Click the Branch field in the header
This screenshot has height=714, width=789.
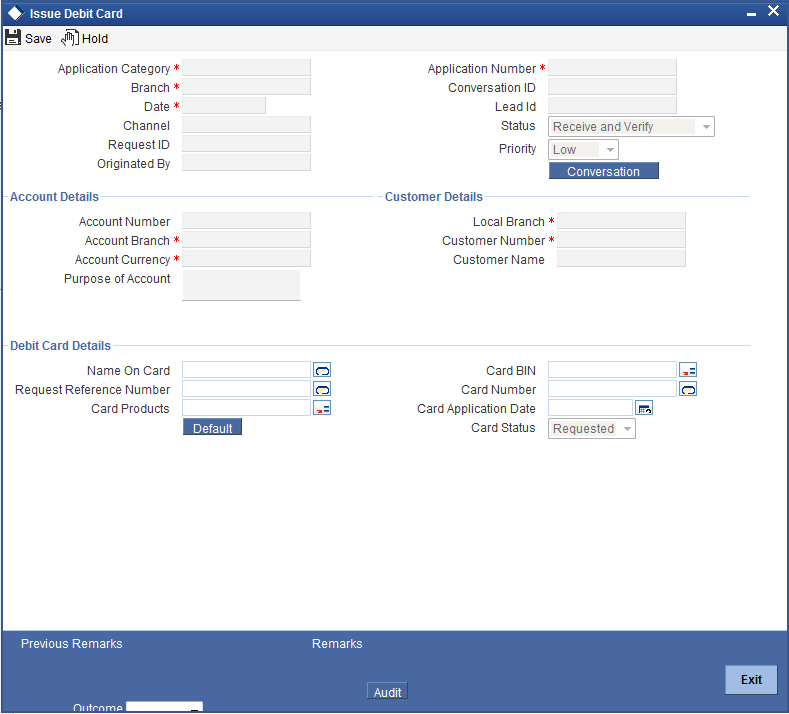pos(247,87)
